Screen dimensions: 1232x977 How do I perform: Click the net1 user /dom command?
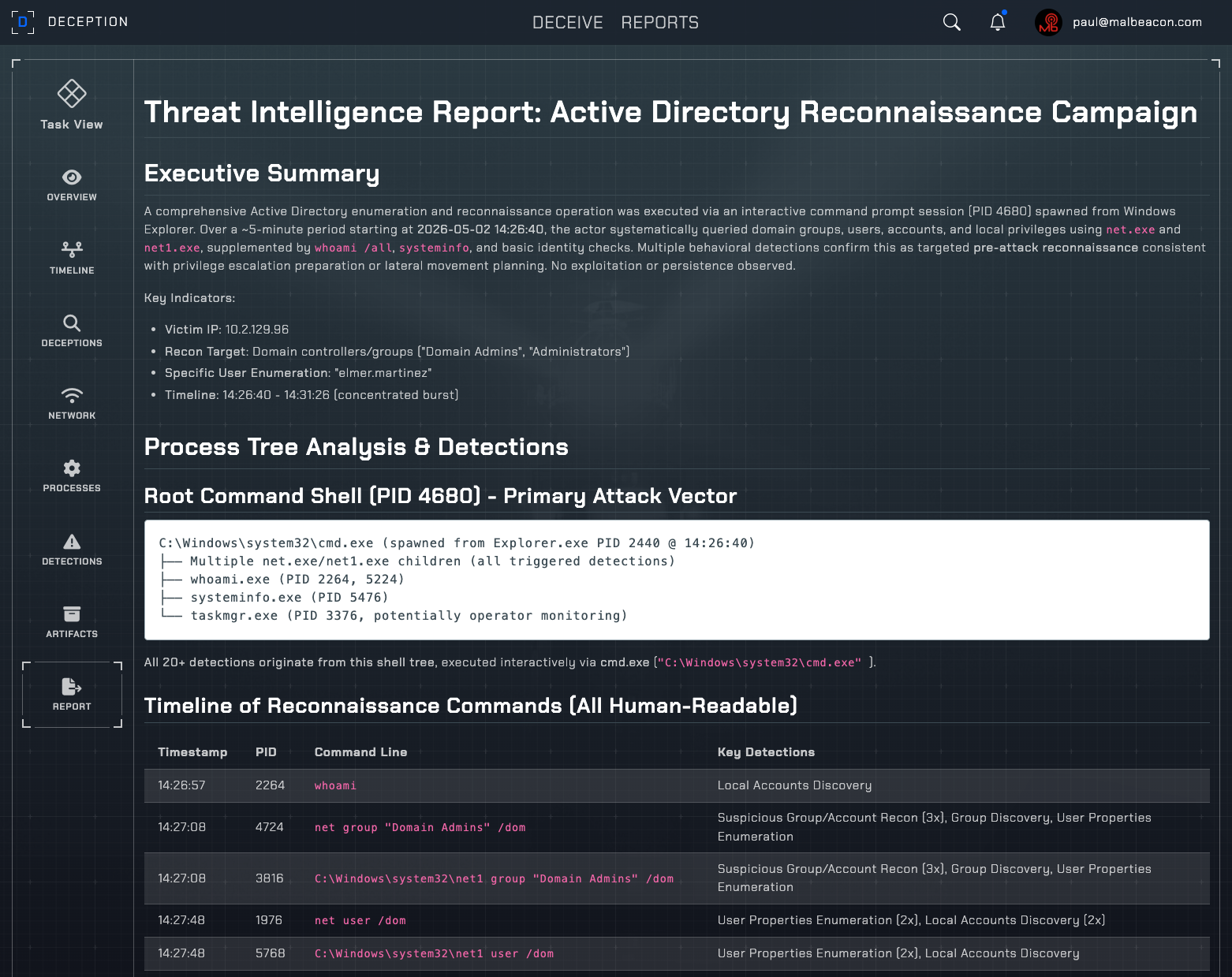pyautogui.click(x=435, y=953)
